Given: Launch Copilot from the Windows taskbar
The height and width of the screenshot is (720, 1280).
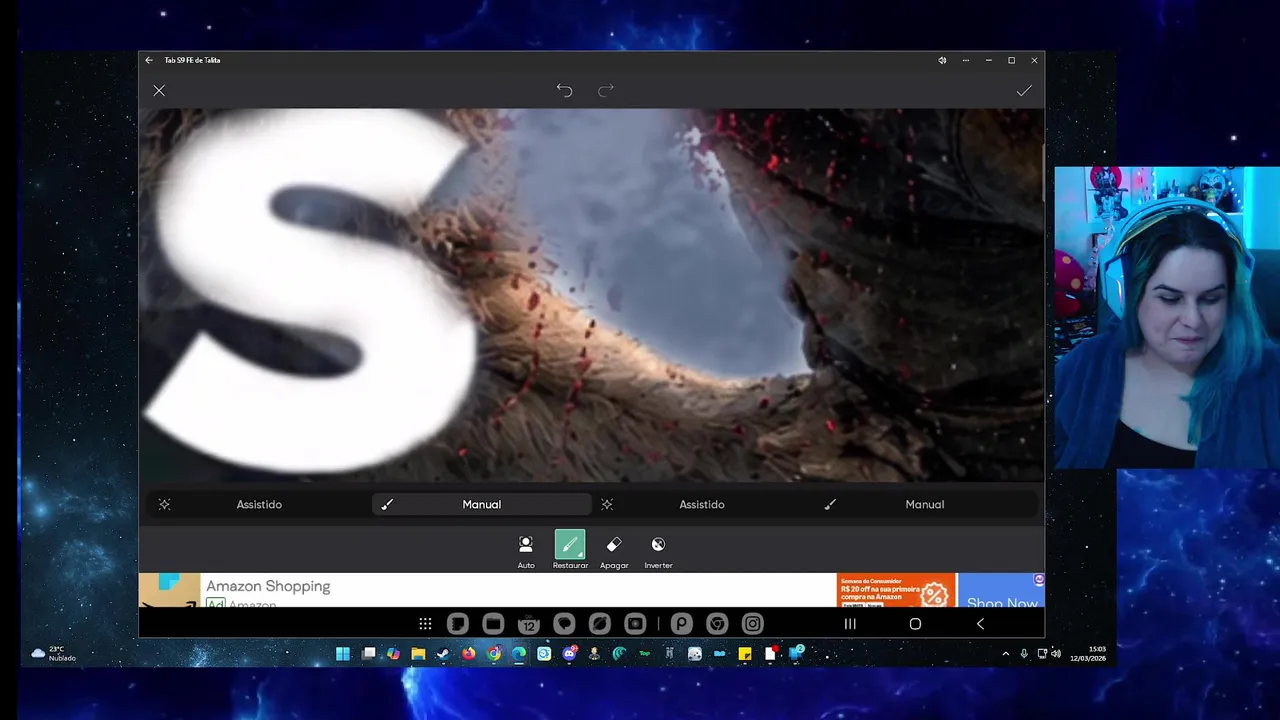Looking at the screenshot, I should pos(393,654).
